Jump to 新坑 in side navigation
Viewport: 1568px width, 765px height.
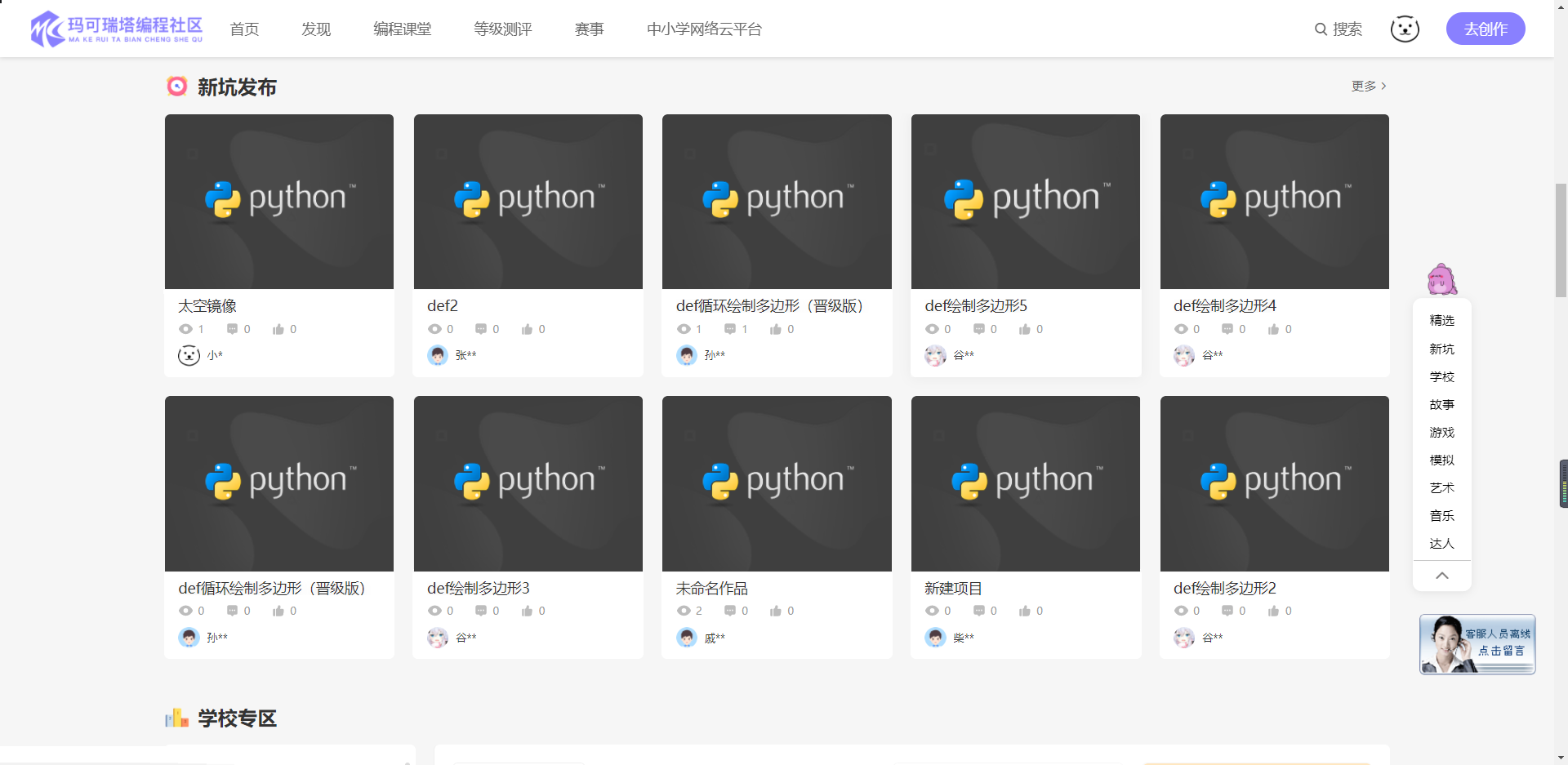pos(1442,349)
